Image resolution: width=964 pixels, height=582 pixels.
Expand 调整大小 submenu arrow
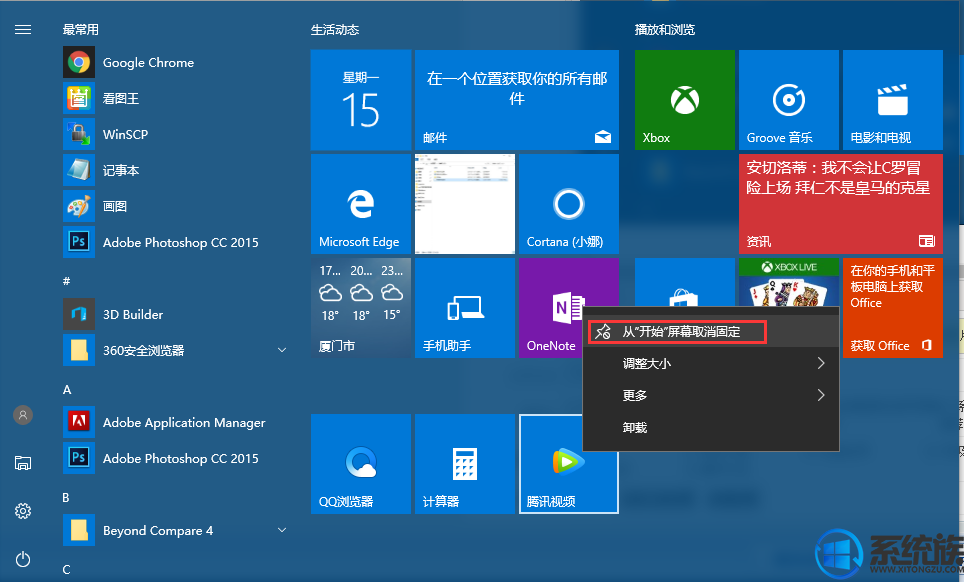click(x=821, y=363)
